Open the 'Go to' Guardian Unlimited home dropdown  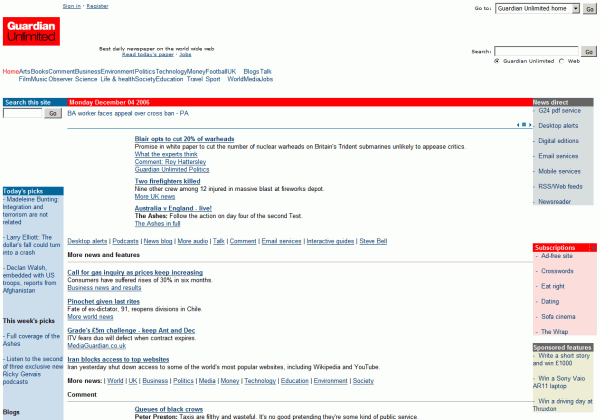pos(538,8)
